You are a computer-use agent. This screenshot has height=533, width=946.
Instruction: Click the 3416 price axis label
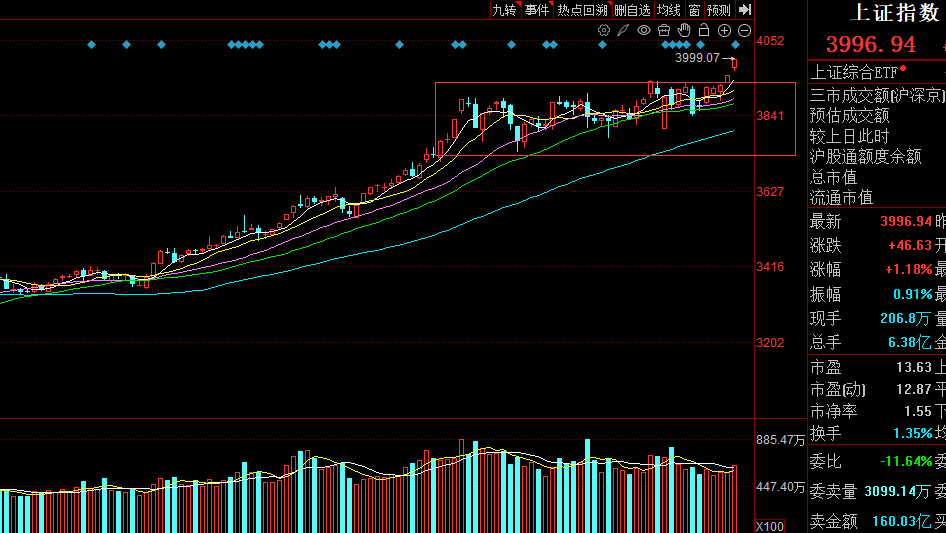pyautogui.click(x=770, y=267)
